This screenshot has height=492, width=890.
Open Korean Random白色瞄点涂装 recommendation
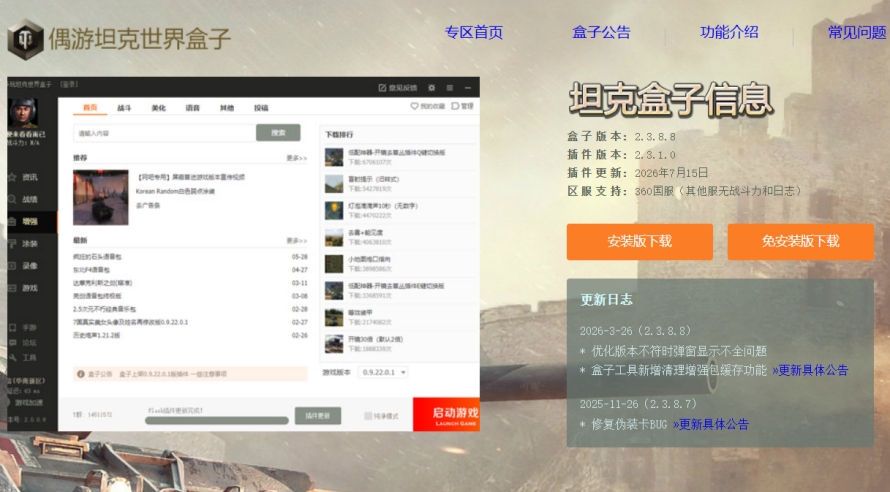175,191
